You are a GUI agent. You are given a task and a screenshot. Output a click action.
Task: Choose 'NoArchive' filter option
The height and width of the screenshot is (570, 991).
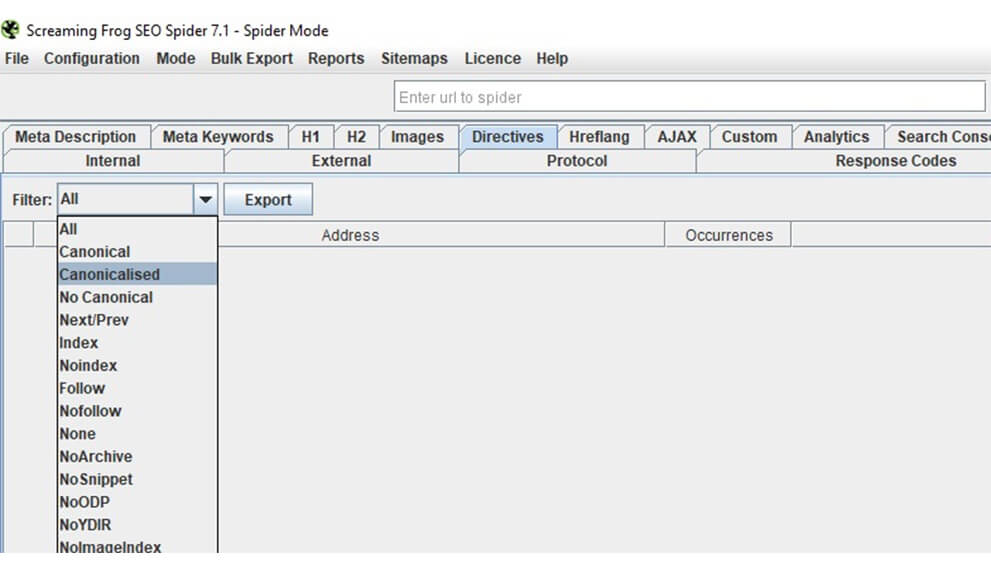point(137,456)
